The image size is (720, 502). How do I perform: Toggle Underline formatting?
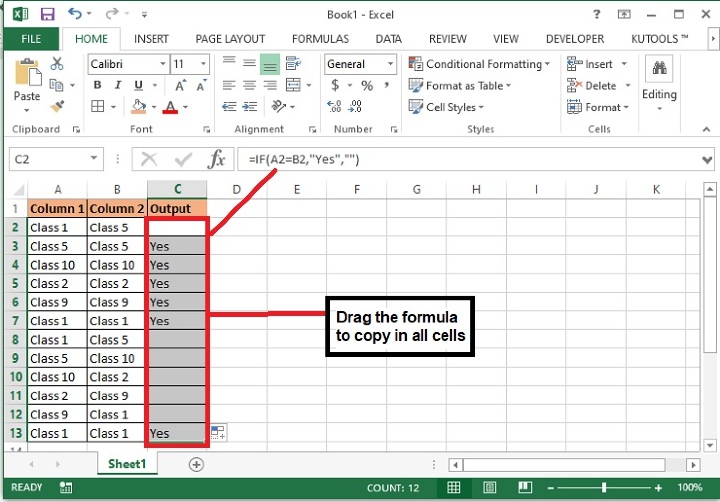click(138, 85)
